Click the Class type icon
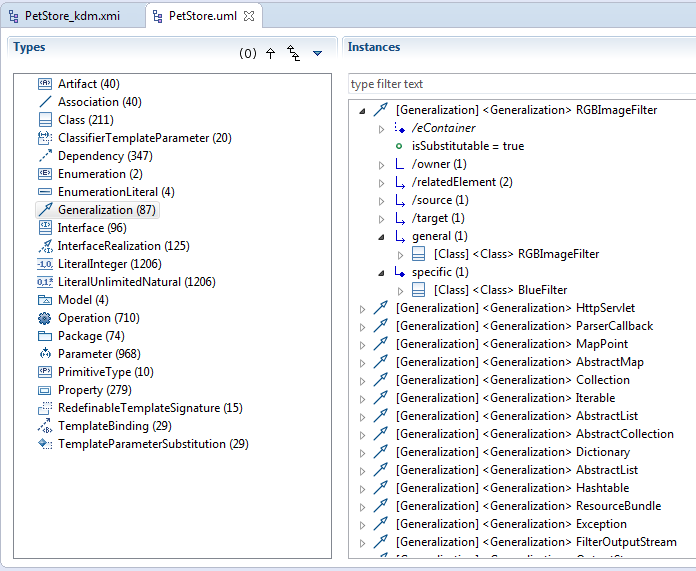Screen dimensions: 696x571 click(45, 120)
